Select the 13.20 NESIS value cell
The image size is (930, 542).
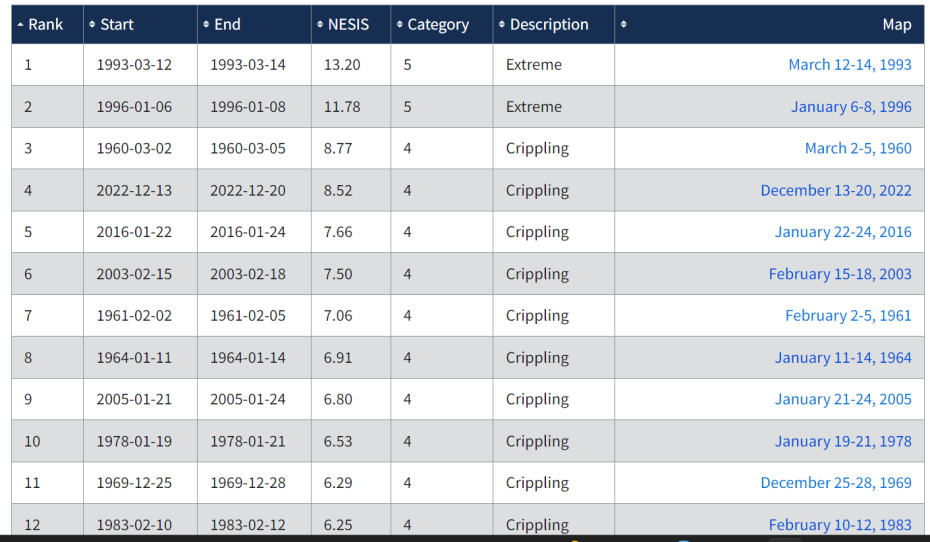pyautogui.click(x=342, y=64)
